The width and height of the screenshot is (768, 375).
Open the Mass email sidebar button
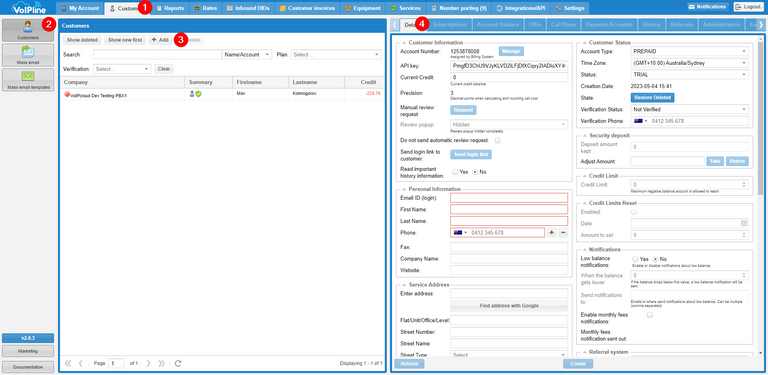[28, 55]
